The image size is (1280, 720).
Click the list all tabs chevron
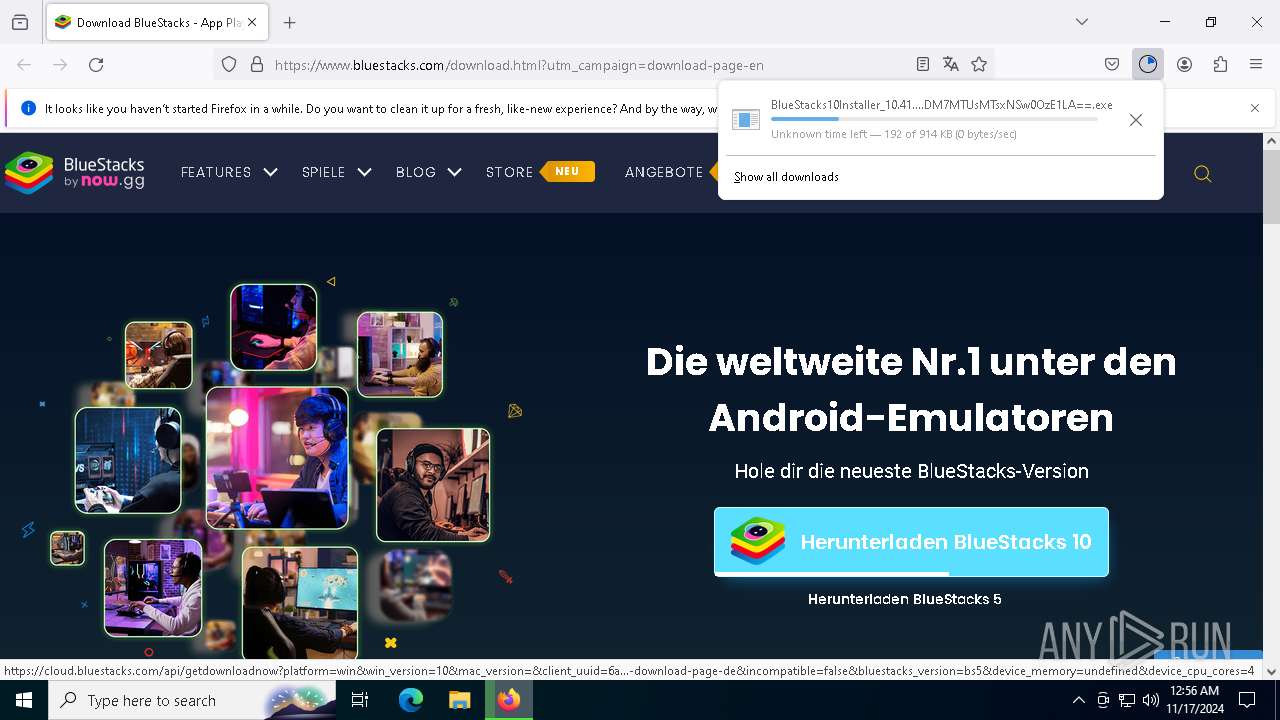click(1082, 22)
